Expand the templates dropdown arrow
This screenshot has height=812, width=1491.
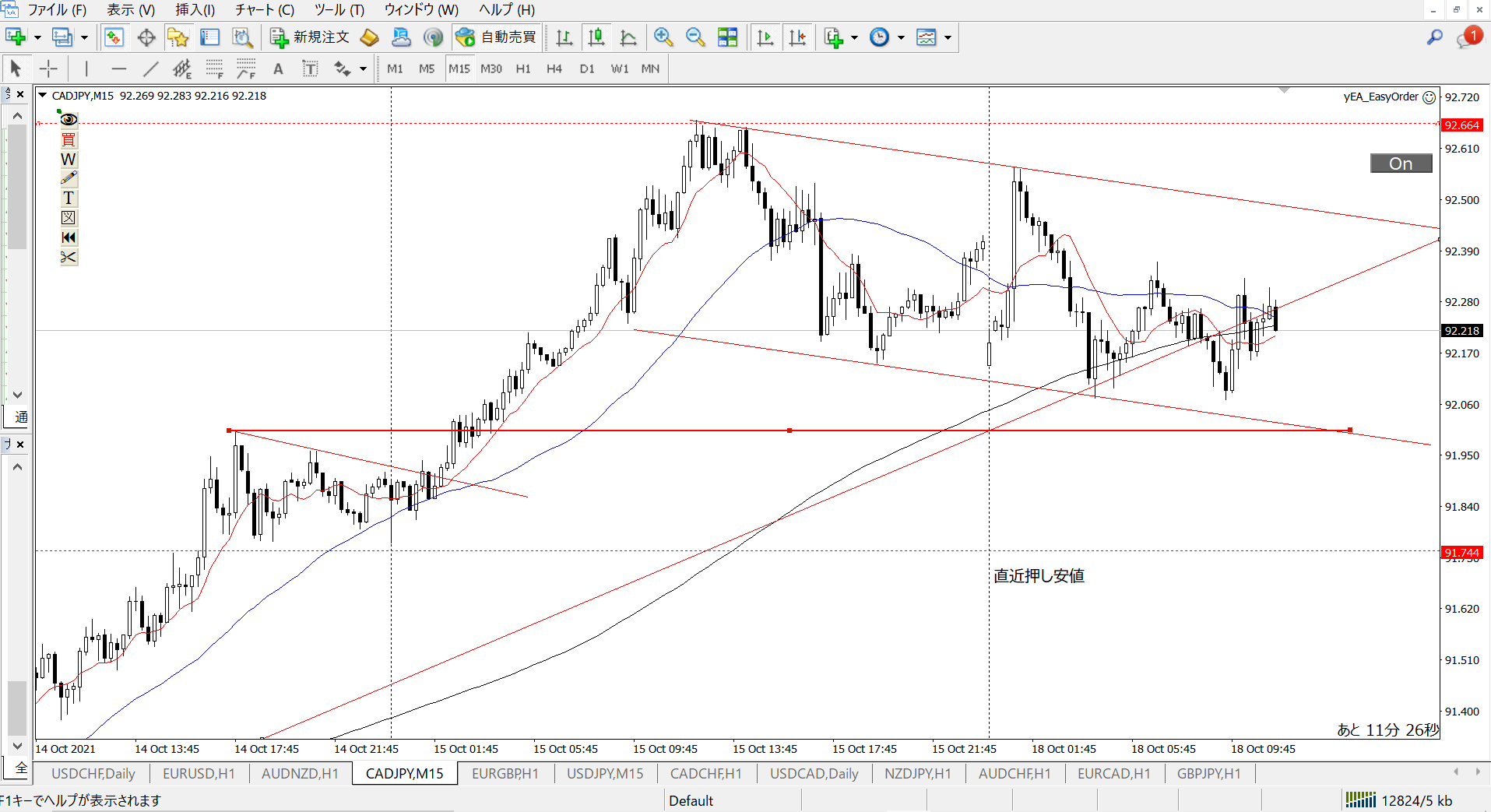click(x=948, y=37)
